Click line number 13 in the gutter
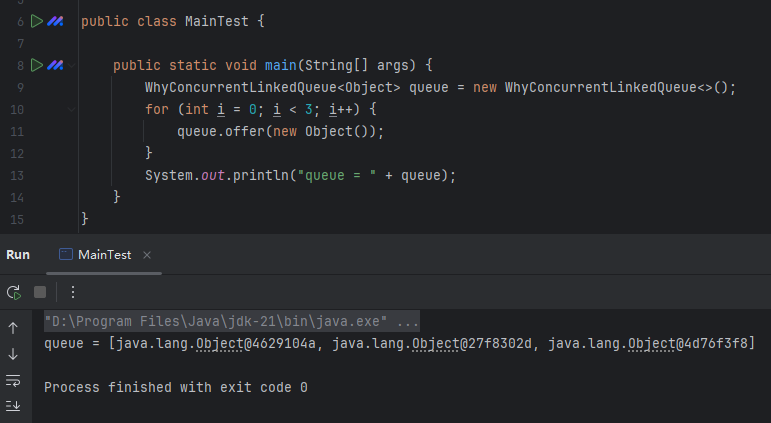 pos(16,175)
